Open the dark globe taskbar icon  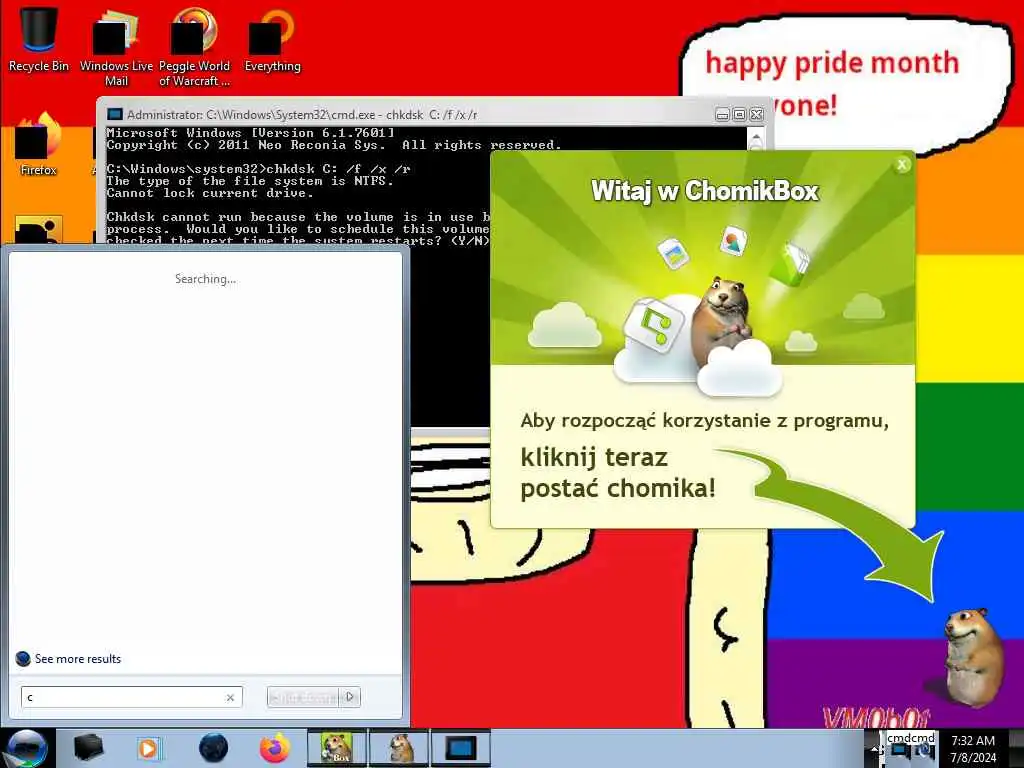(213, 748)
